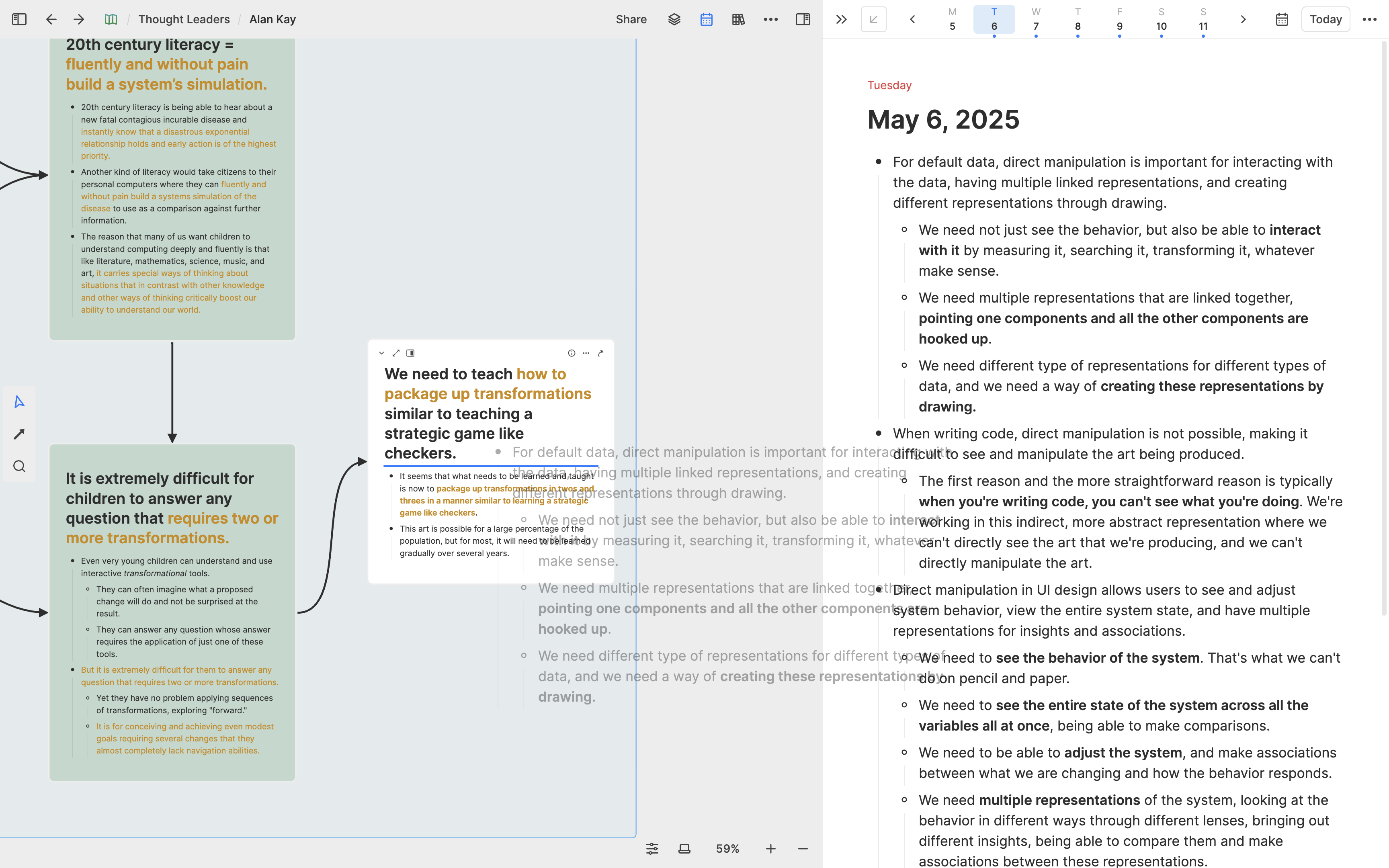Show the next week in calendar strip
The height and width of the screenshot is (868, 1389).
click(1243, 20)
